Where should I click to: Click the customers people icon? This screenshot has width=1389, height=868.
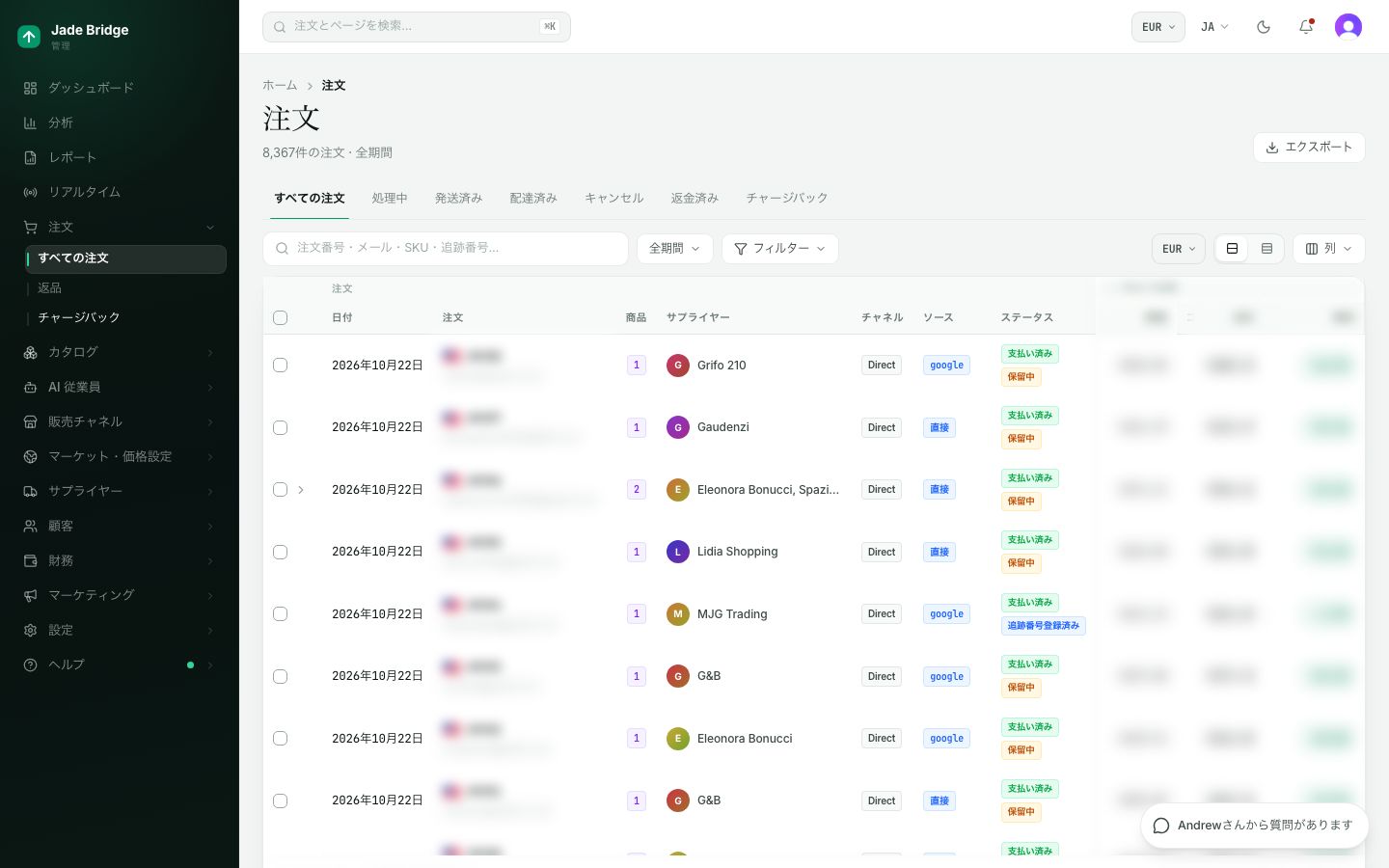(31, 526)
